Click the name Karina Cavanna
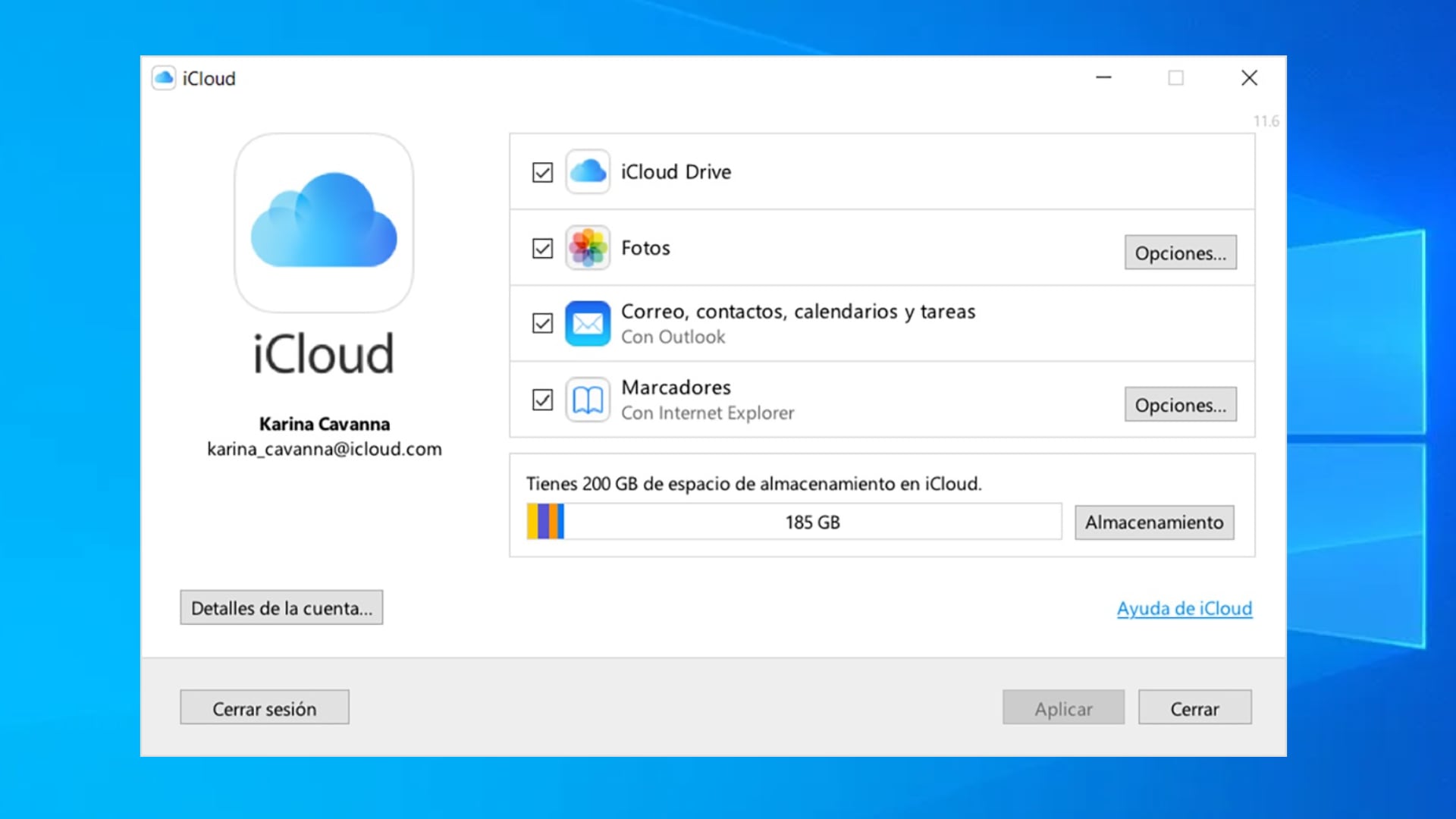 pyautogui.click(x=325, y=424)
